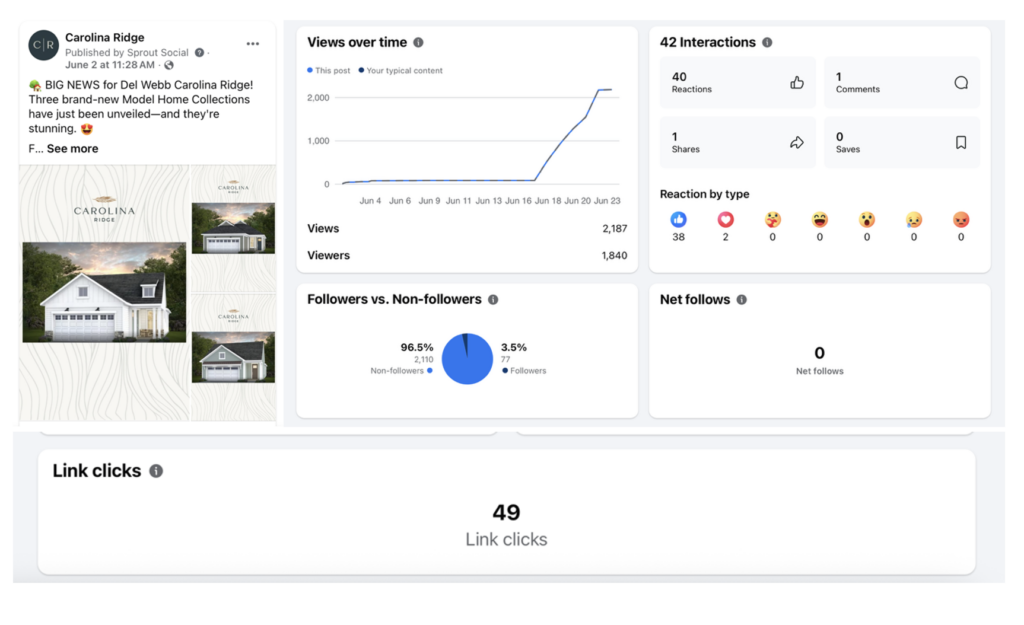The image size is (1024, 625).
Task: Click the Sad crying reaction emoji
Action: pyautogui.click(x=914, y=219)
